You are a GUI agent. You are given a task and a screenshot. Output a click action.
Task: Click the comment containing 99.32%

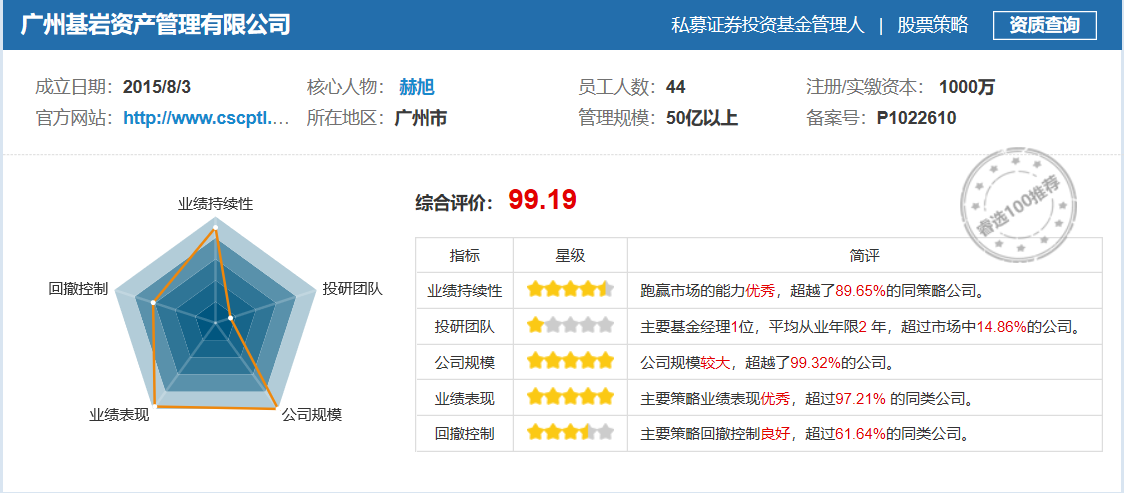coord(769,363)
